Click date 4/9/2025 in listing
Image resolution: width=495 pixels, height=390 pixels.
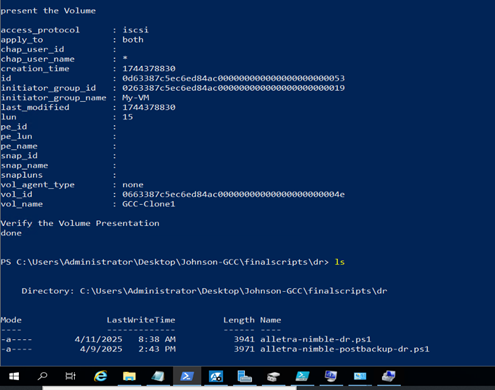(x=101, y=349)
